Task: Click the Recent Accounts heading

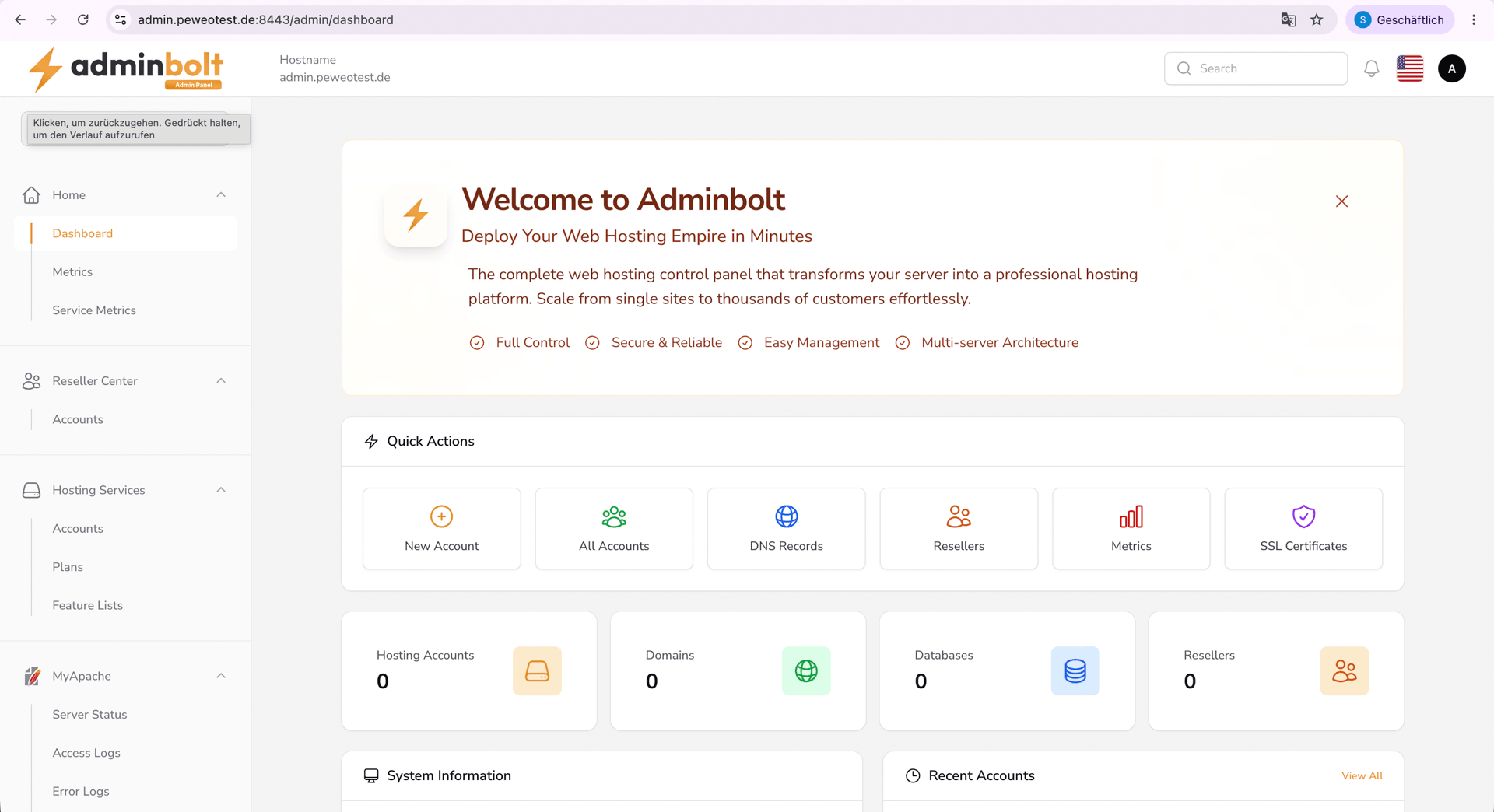Action: pos(981,775)
